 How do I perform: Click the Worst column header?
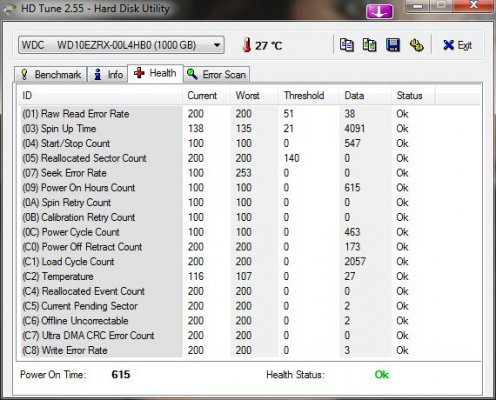[x=254, y=96]
